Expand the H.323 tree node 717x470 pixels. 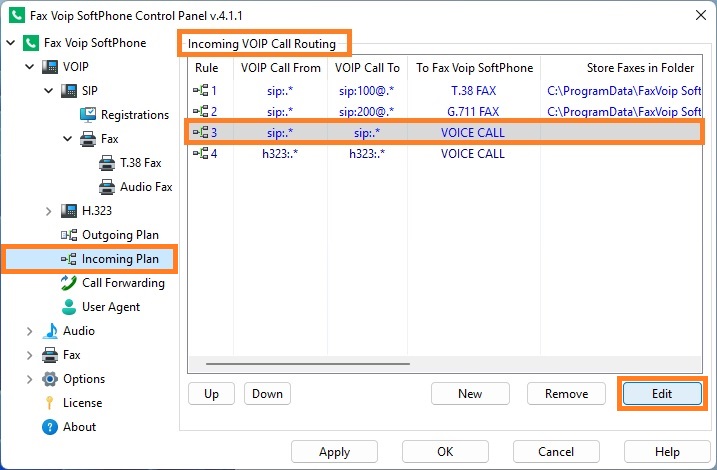pos(48,211)
